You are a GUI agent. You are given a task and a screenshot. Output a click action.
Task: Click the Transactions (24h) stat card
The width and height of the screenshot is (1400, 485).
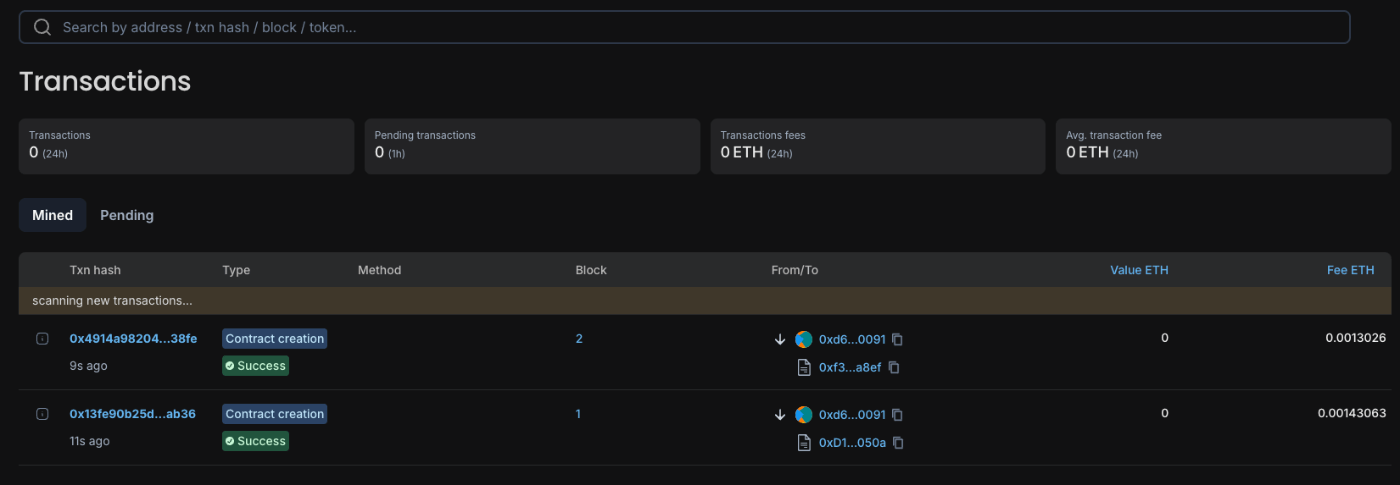[186, 146]
